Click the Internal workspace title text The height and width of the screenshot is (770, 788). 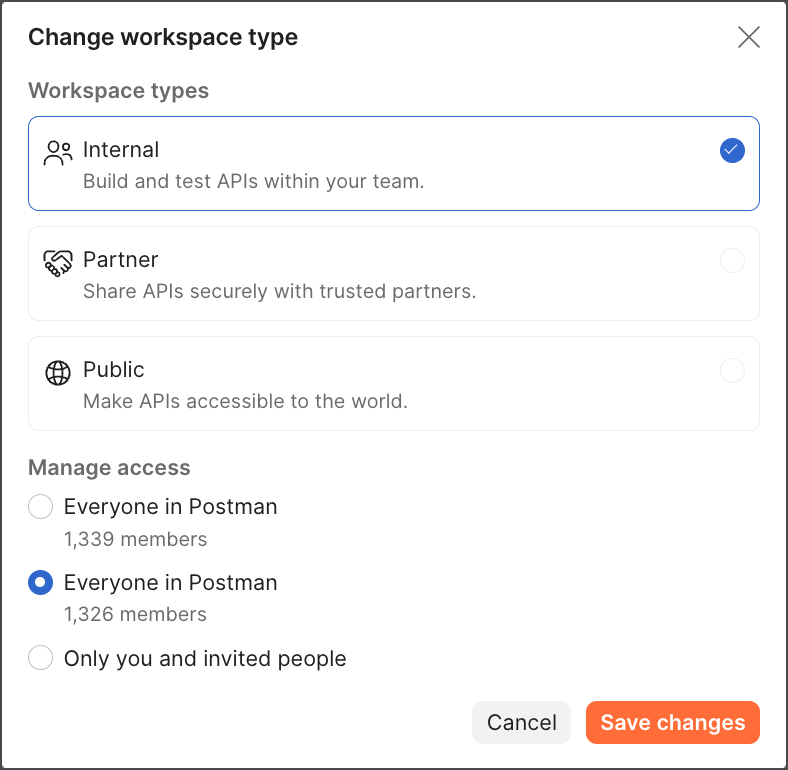tap(121, 150)
